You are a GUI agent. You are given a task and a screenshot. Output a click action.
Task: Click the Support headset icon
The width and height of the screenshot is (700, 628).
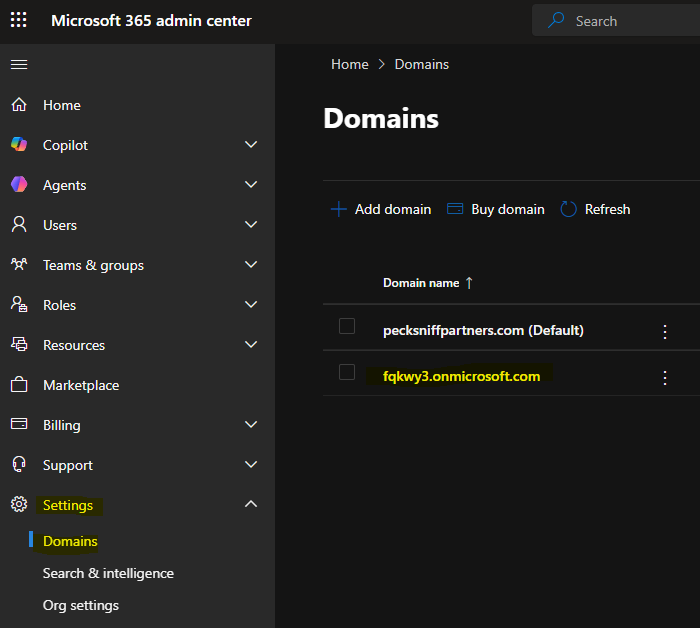point(19,464)
